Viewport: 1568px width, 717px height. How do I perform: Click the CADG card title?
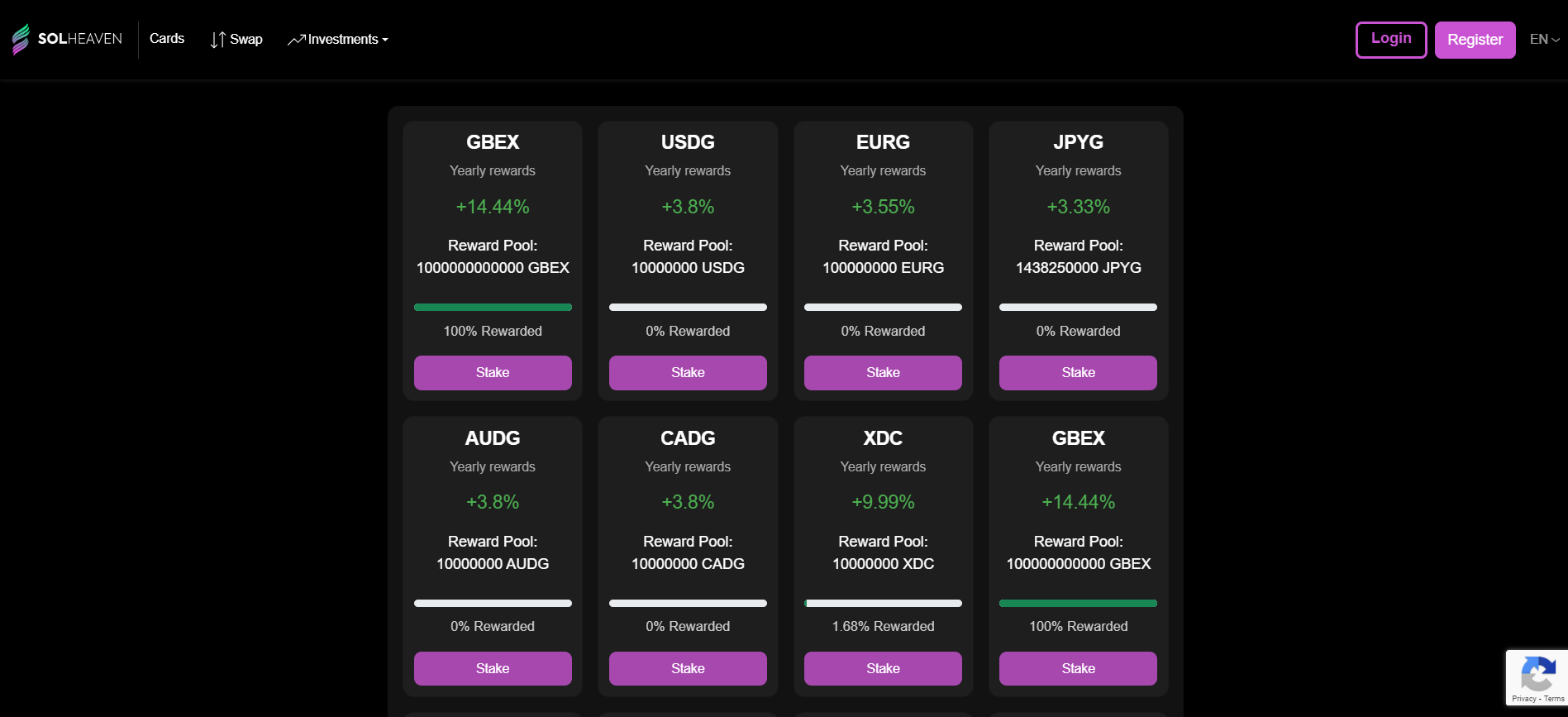(x=688, y=438)
